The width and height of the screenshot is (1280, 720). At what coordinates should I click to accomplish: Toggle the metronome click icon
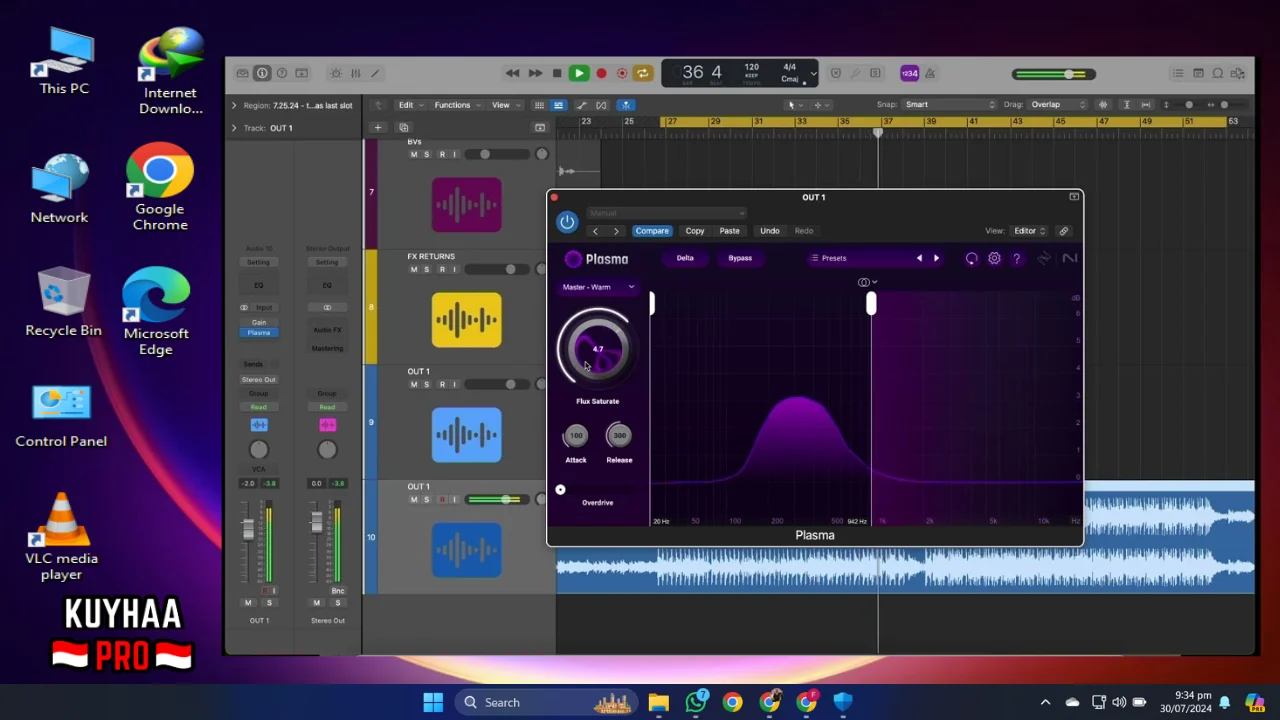tap(930, 73)
